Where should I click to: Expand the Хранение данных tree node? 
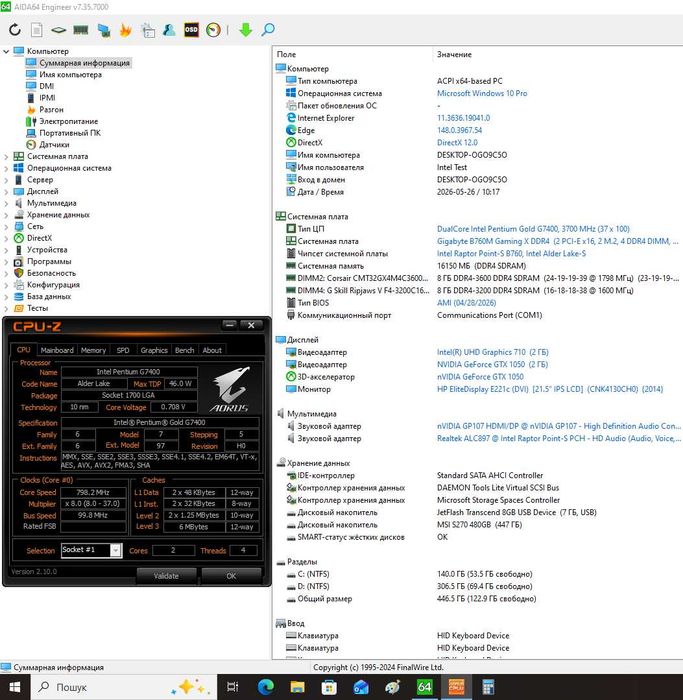pos(6,215)
